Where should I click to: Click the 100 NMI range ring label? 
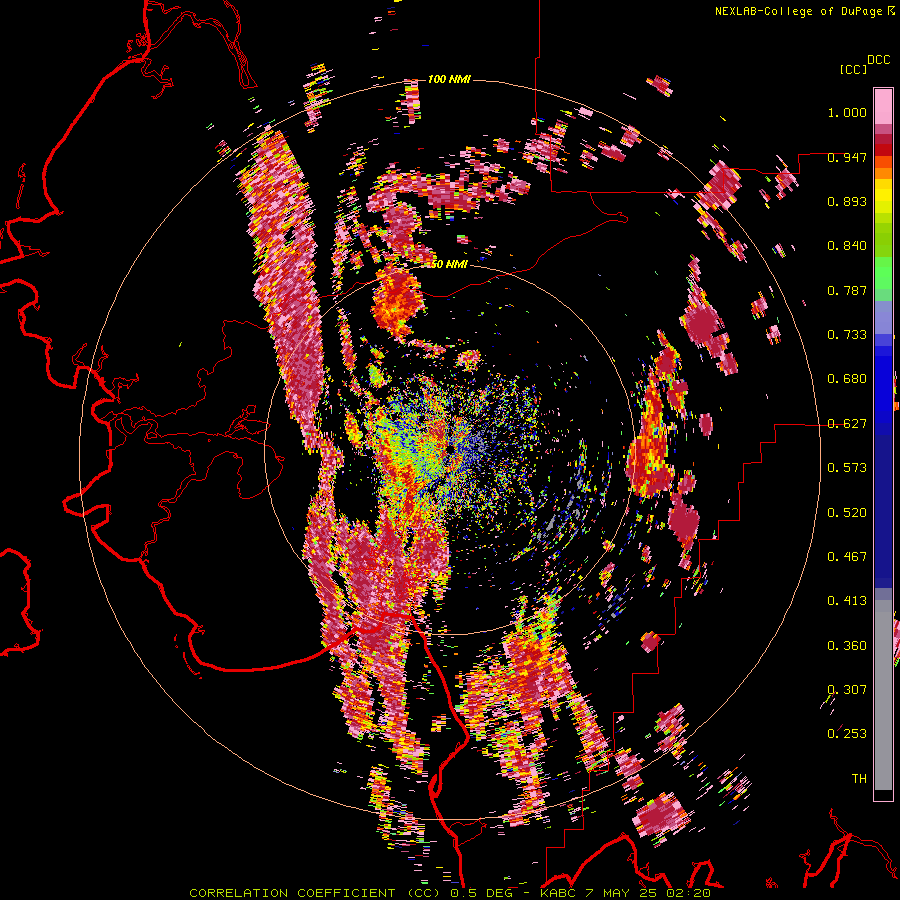point(449,79)
